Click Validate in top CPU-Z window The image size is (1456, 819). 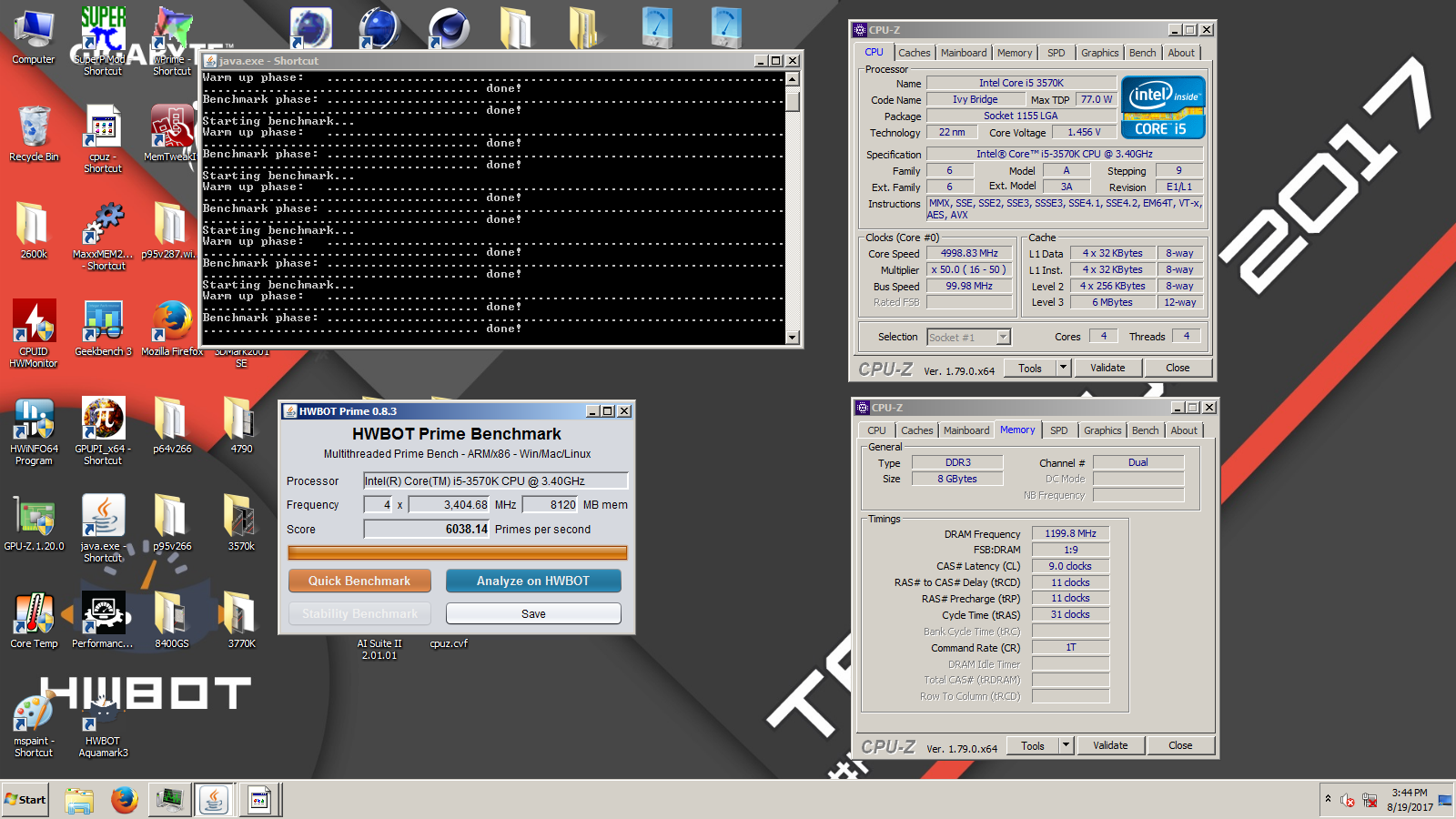[1107, 368]
